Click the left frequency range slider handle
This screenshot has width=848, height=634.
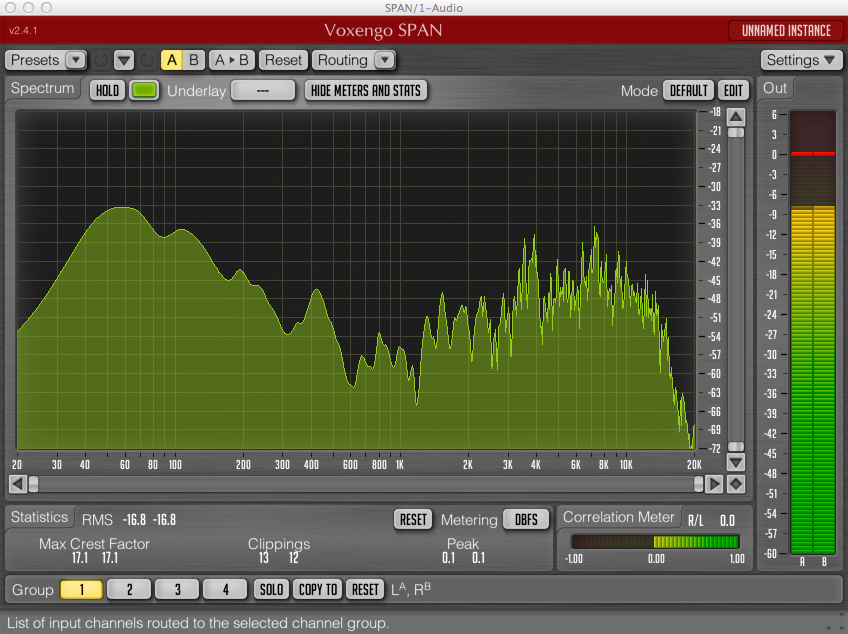(34, 484)
